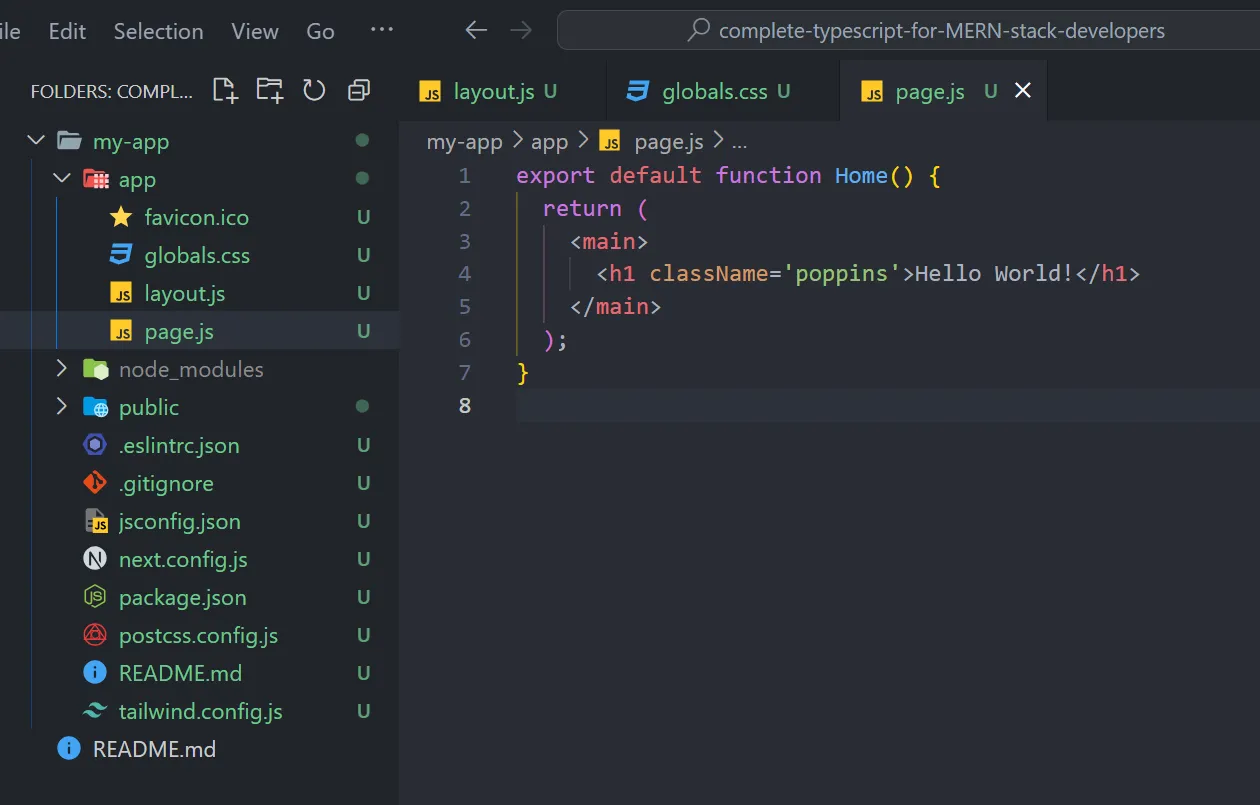Go back using the left arrow icon

[476, 30]
